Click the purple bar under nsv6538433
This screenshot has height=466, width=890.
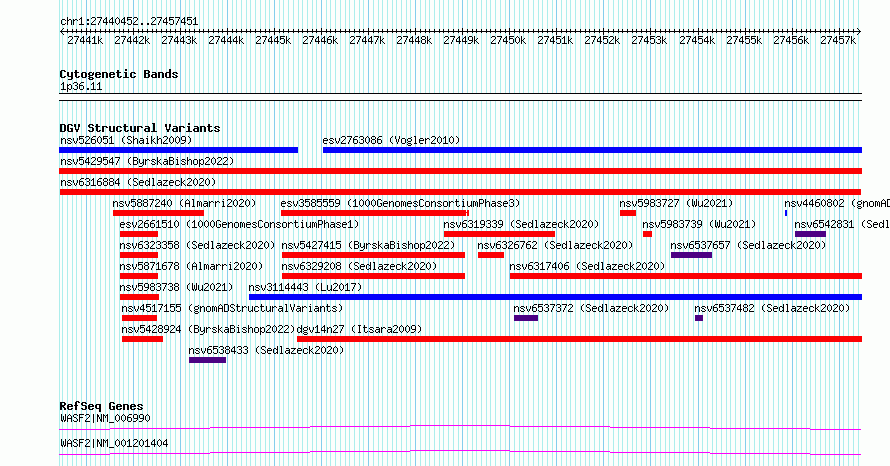point(207,360)
